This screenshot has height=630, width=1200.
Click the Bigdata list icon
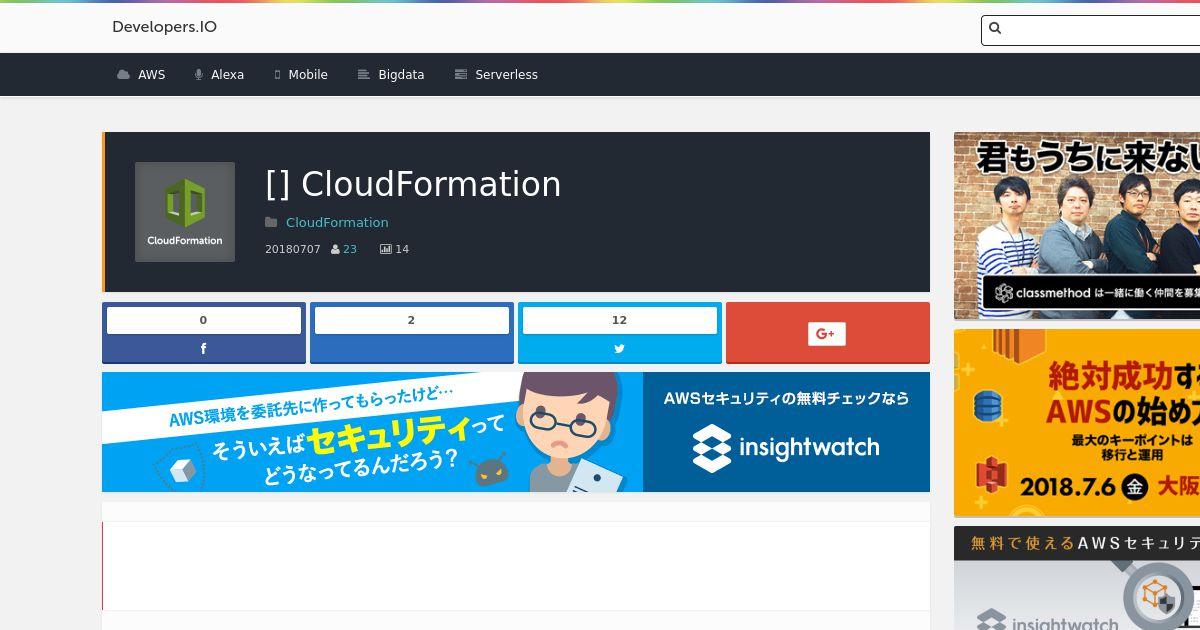(364, 75)
